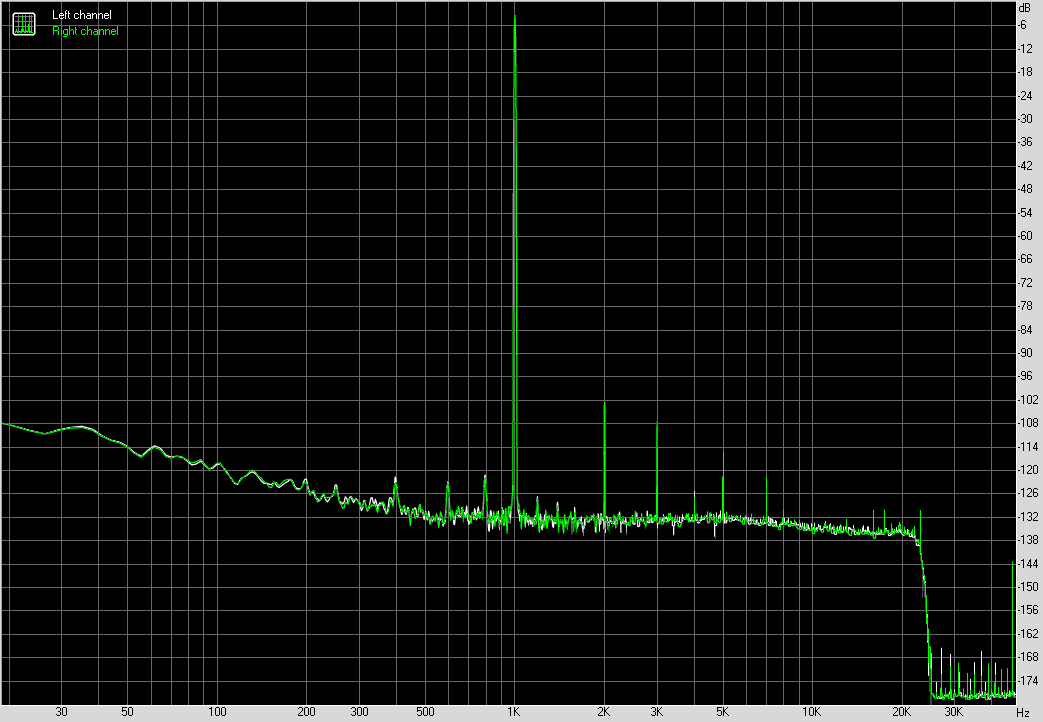Click the '10K' frequency axis label
Image resolution: width=1043 pixels, height=722 pixels.
pyautogui.click(x=812, y=712)
